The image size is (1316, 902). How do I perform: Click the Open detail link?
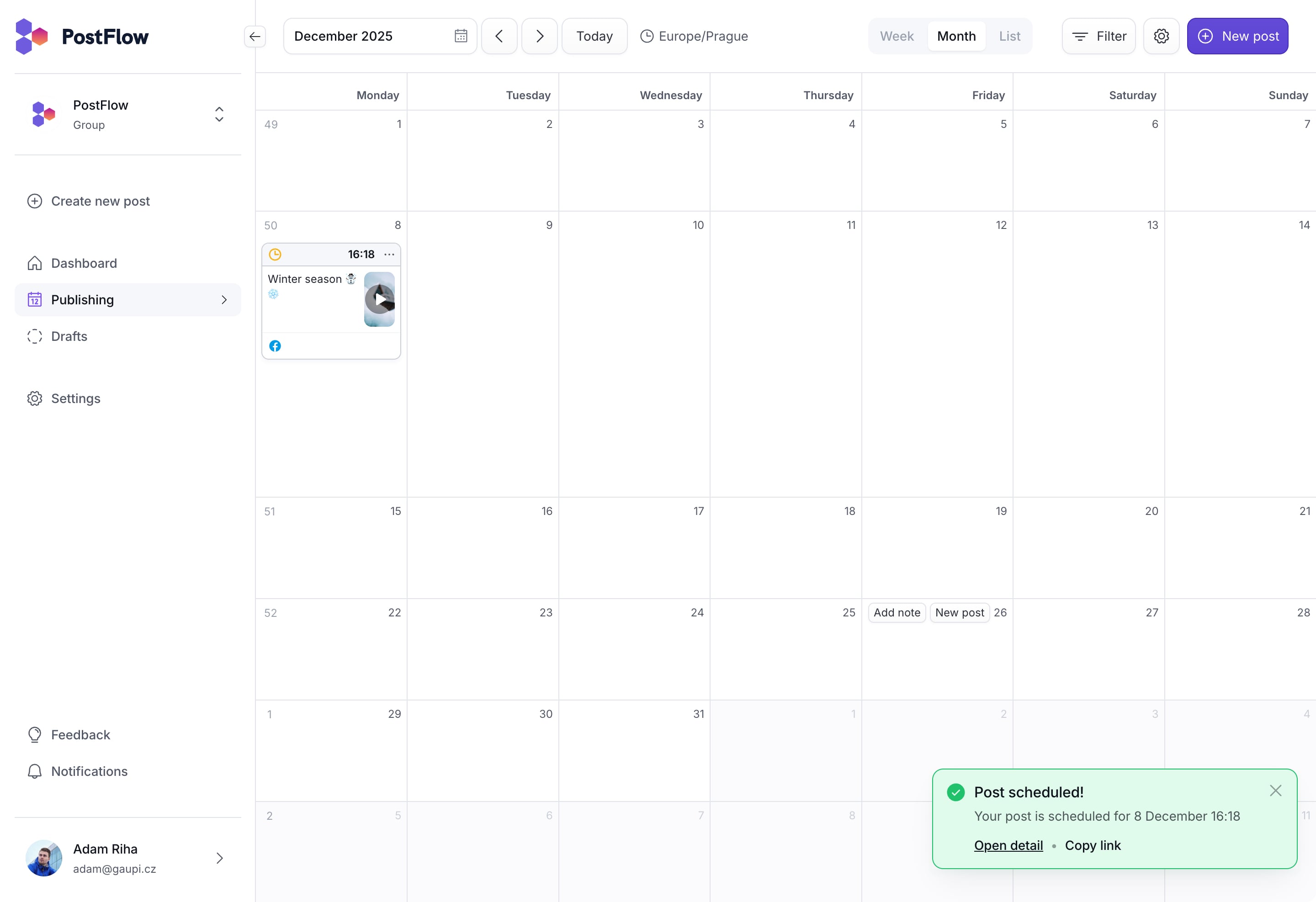point(1008,845)
